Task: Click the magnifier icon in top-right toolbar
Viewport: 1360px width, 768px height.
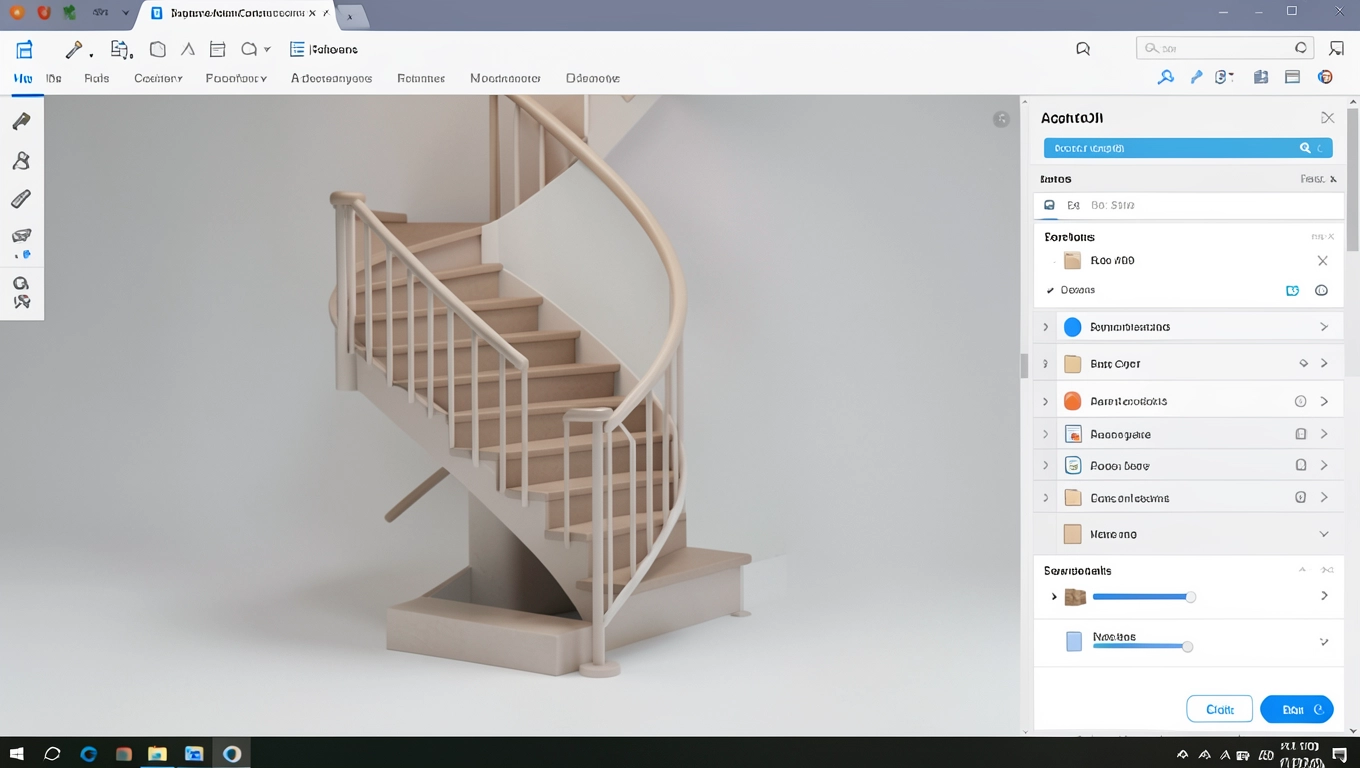Action: 1165,77
